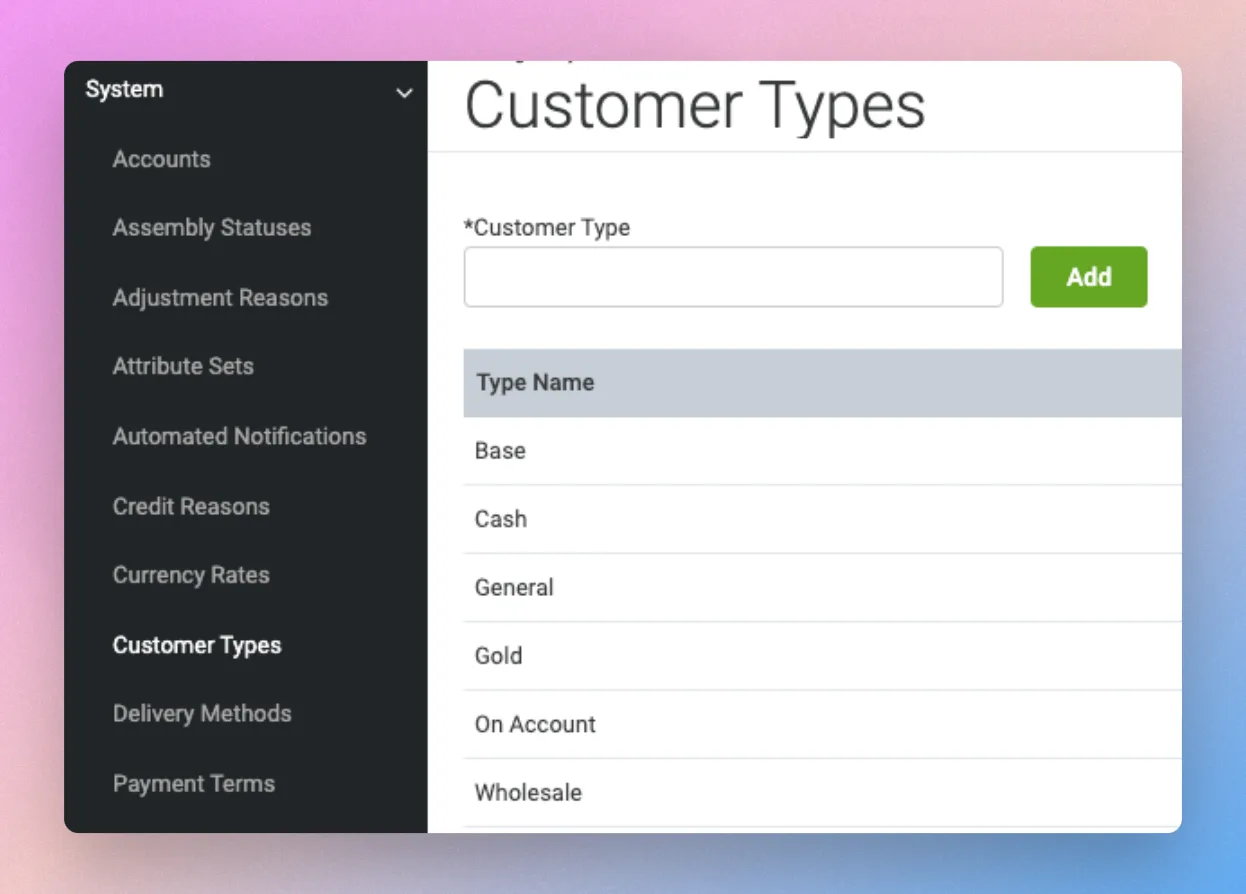Select the Cash customer type row
This screenshot has height=894, width=1246.
(x=822, y=519)
